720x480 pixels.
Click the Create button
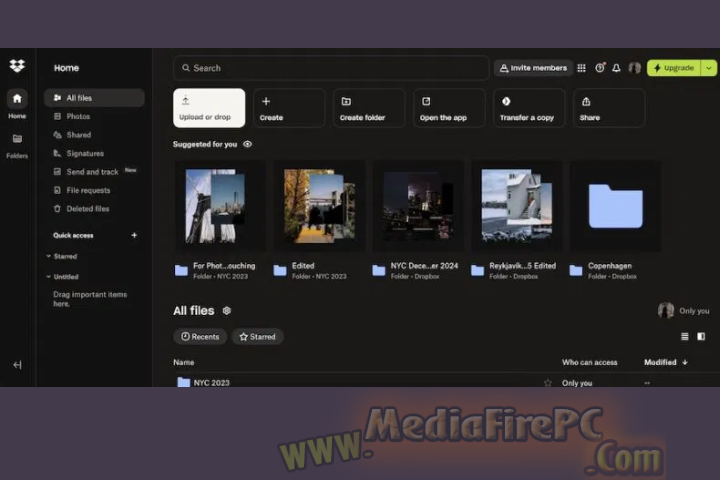(289, 108)
